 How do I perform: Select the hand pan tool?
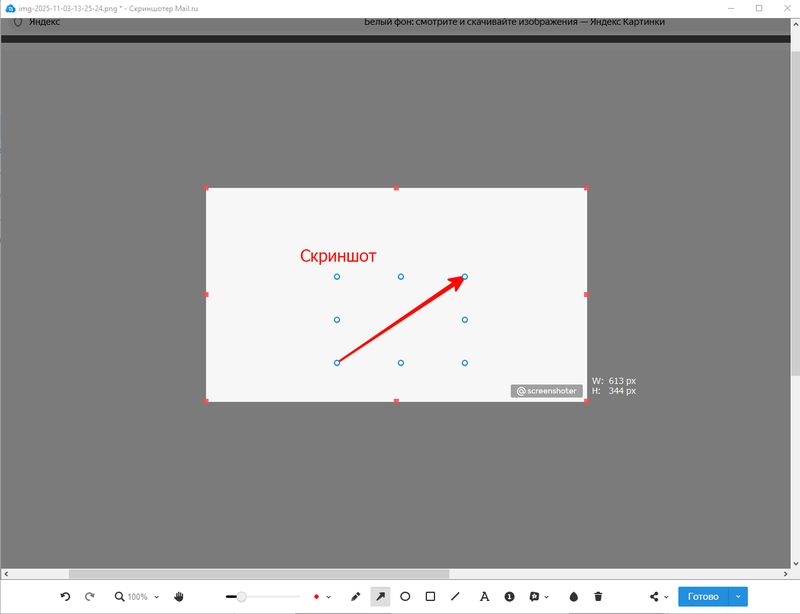179,597
